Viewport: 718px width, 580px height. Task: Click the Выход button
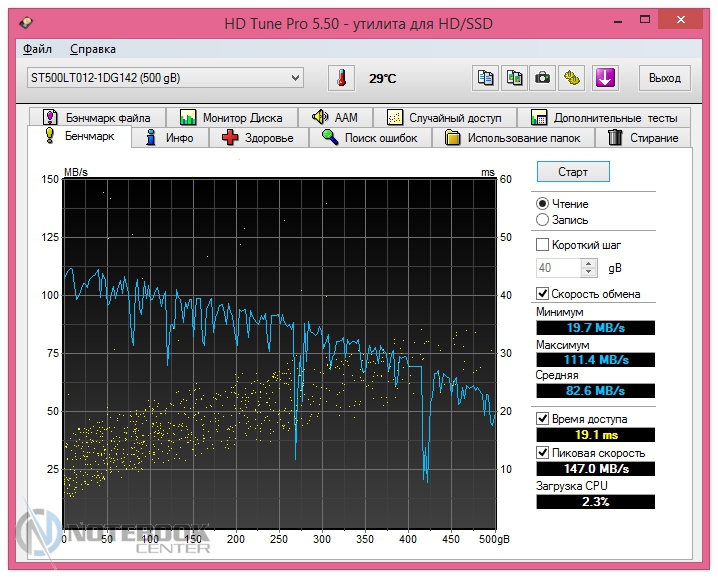(664, 78)
